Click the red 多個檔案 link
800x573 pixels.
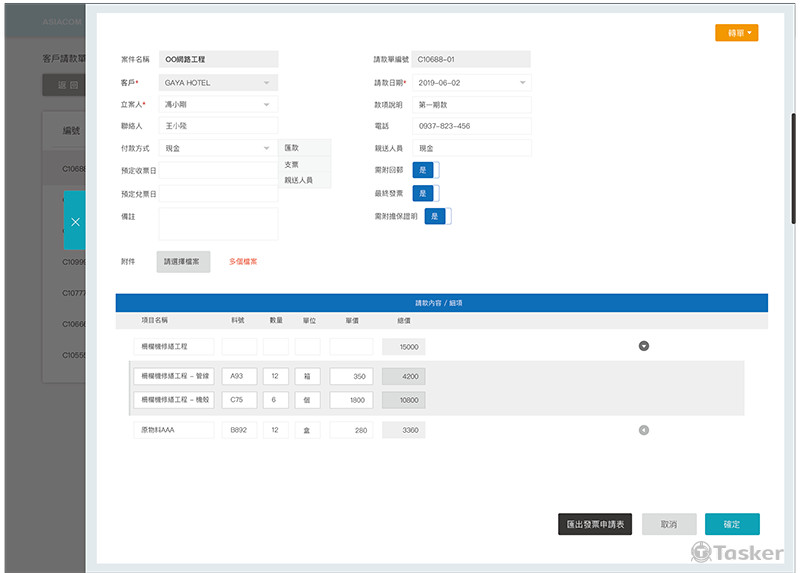[243, 262]
